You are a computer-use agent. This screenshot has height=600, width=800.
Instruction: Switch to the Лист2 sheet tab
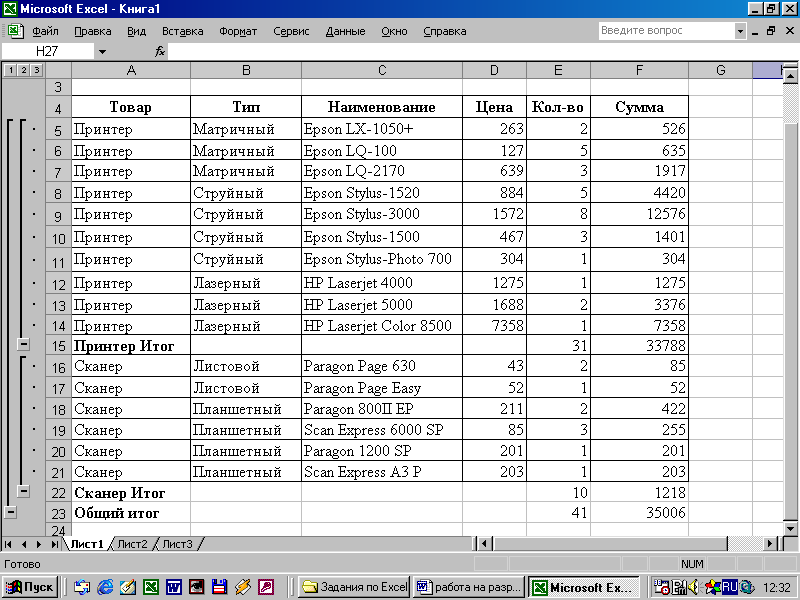coord(132,544)
